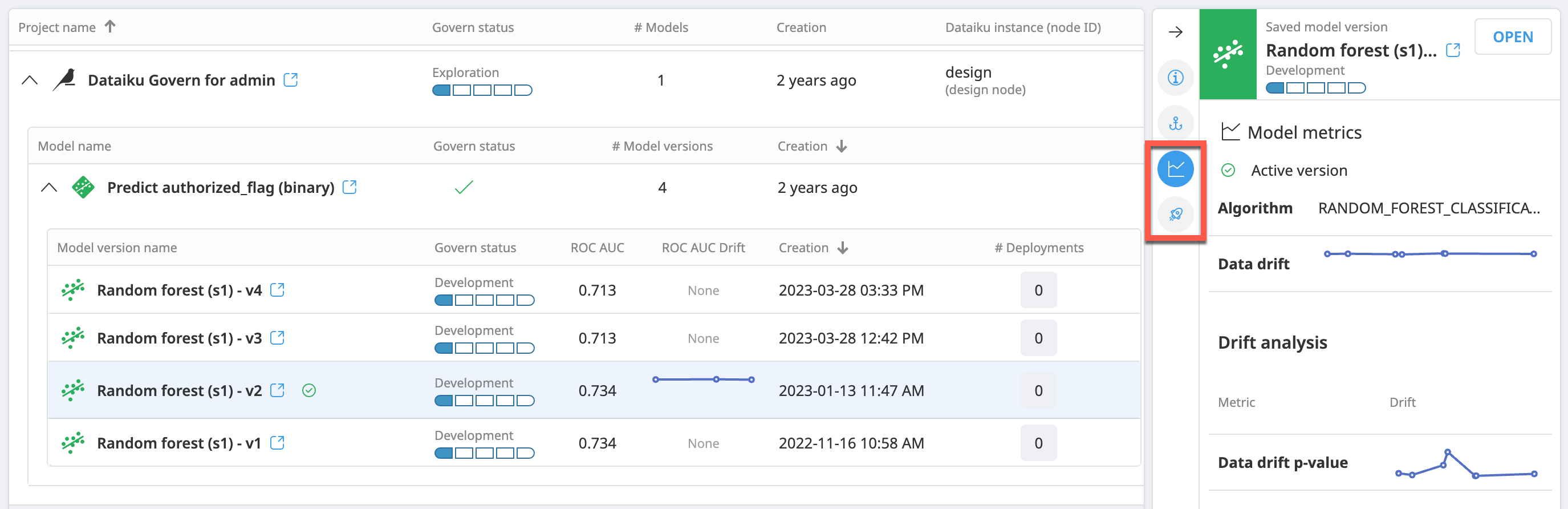
Task: Open Random forest v4 external link
Action: 277,290
